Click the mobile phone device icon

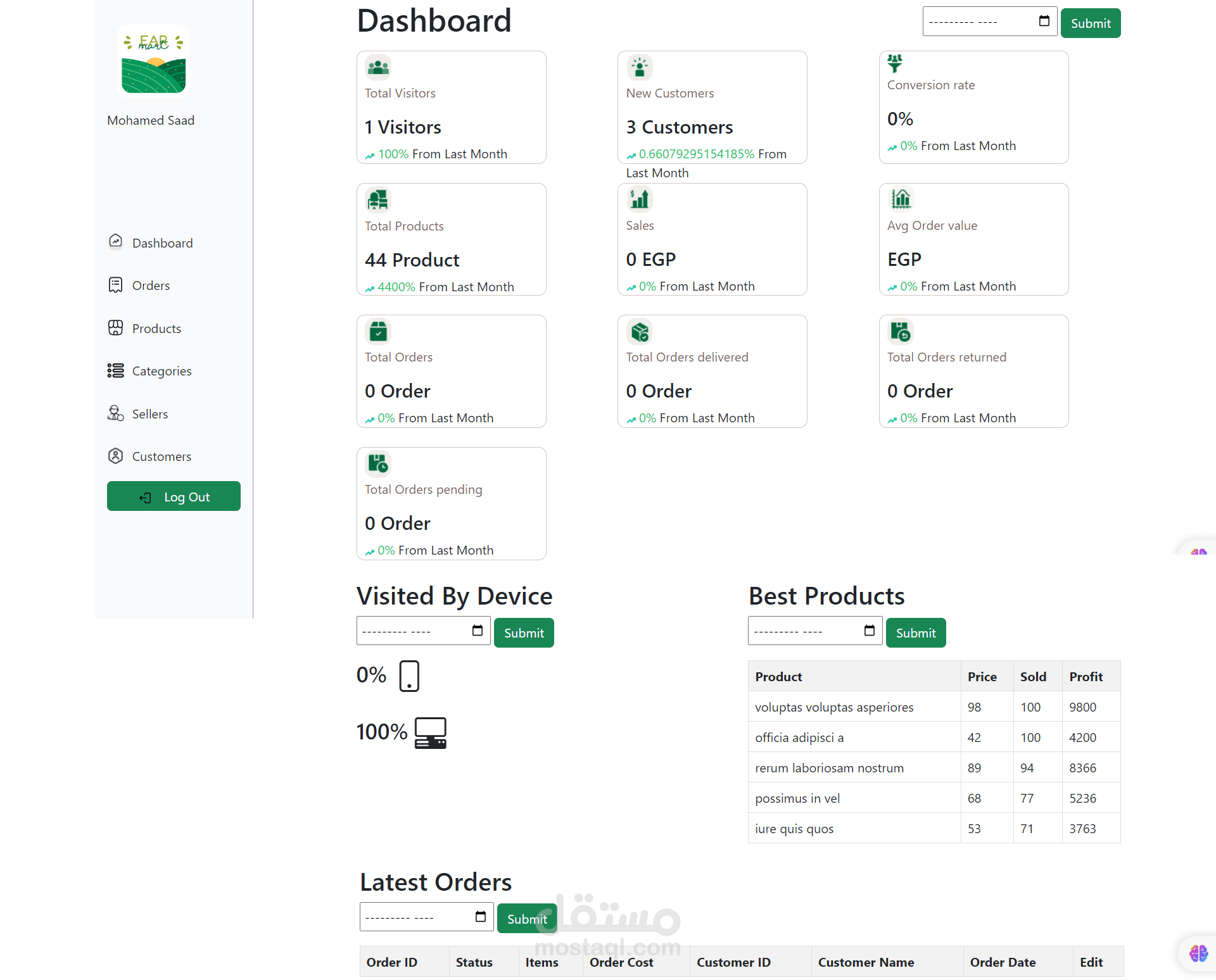click(409, 675)
